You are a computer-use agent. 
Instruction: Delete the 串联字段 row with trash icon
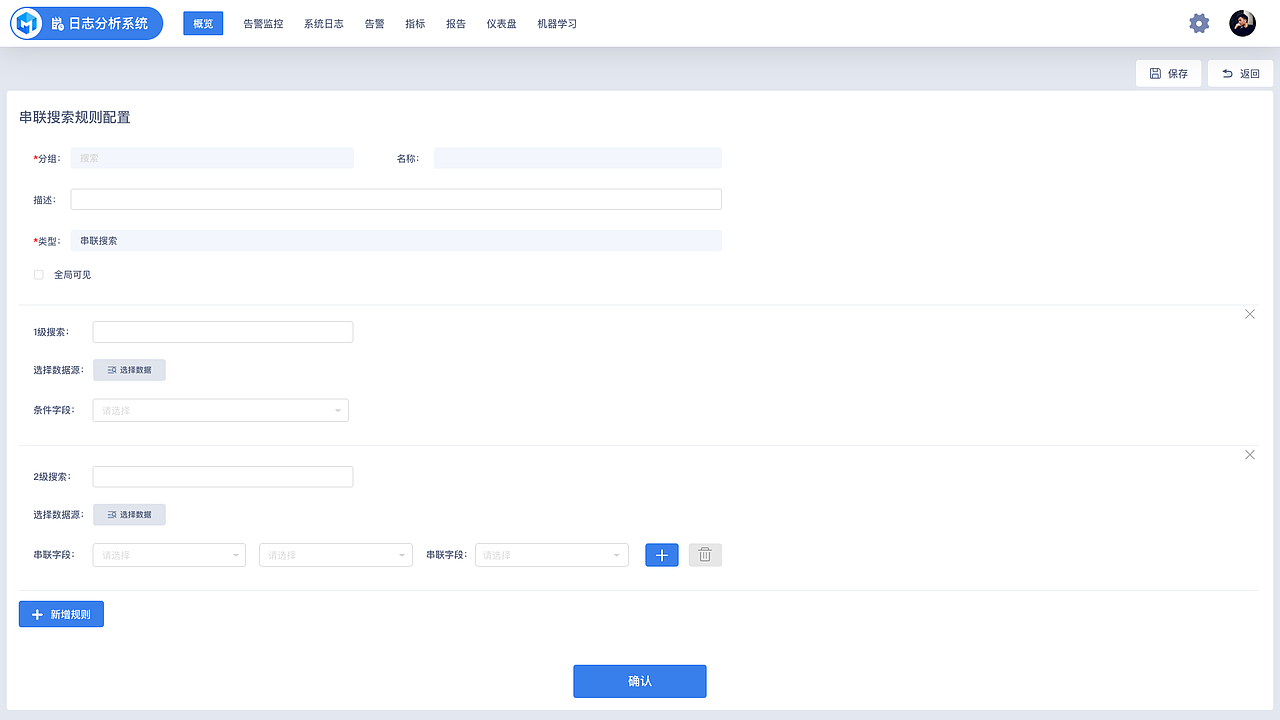point(705,555)
